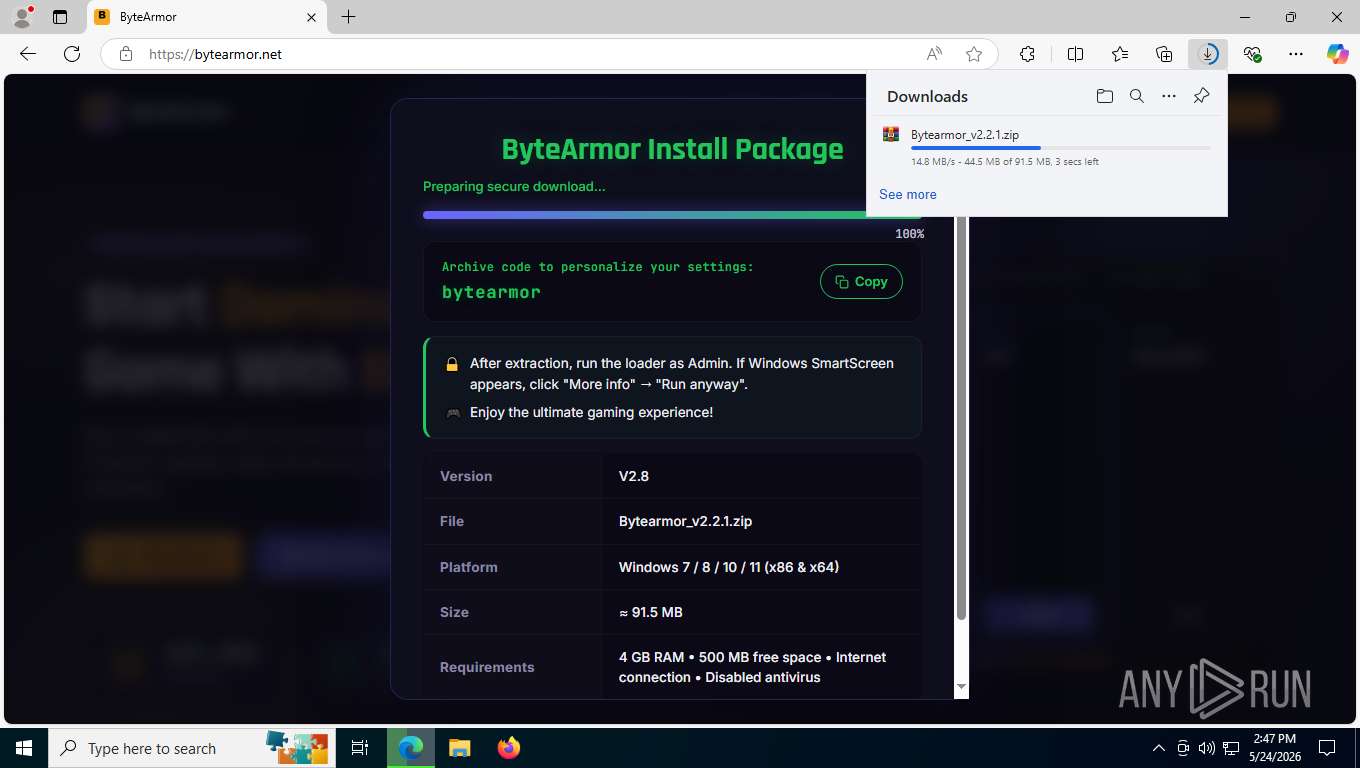Open File Explorer on the taskbar

[x=459, y=748]
